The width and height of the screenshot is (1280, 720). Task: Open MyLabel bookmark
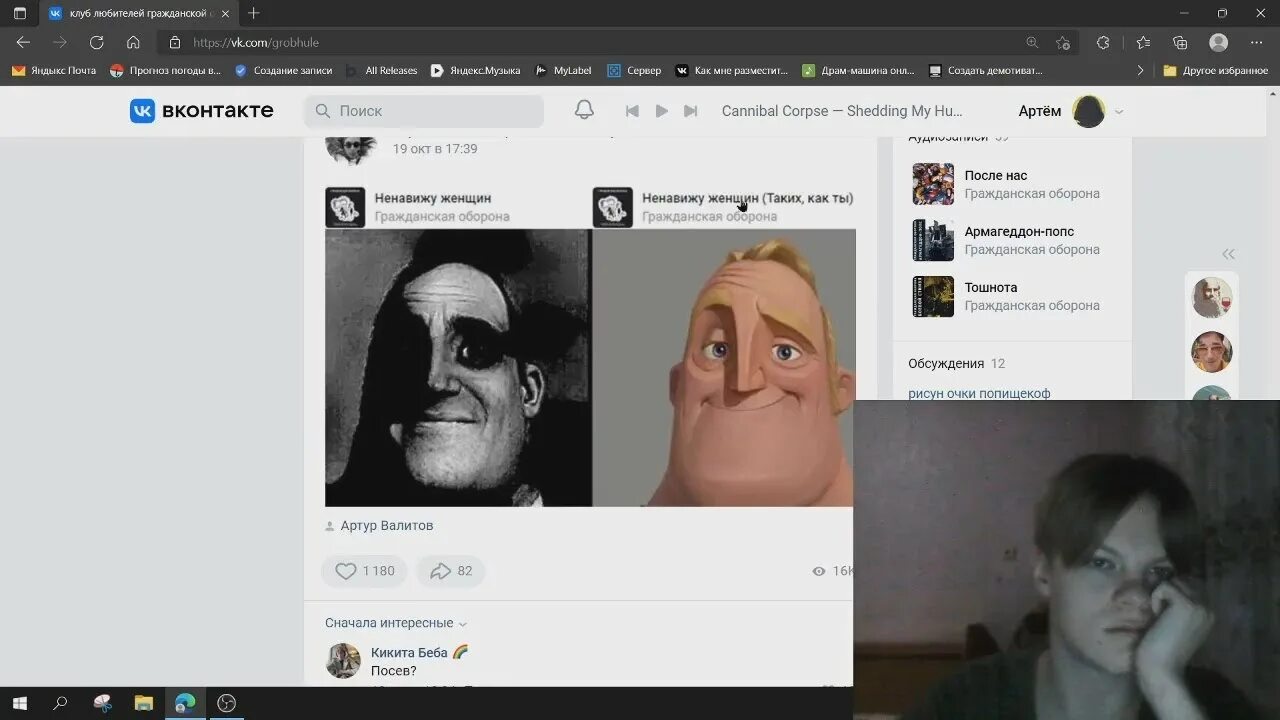(x=563, y=70)
